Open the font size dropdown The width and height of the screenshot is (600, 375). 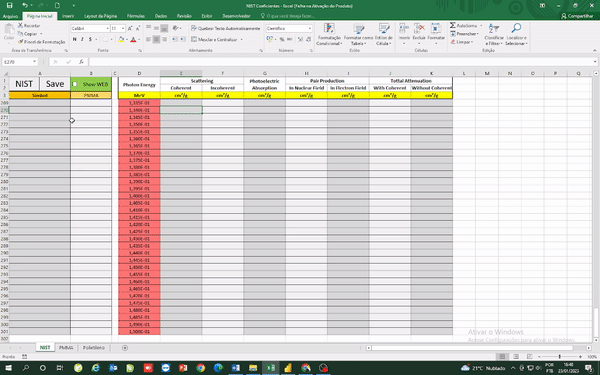click(x=123, y=29)
